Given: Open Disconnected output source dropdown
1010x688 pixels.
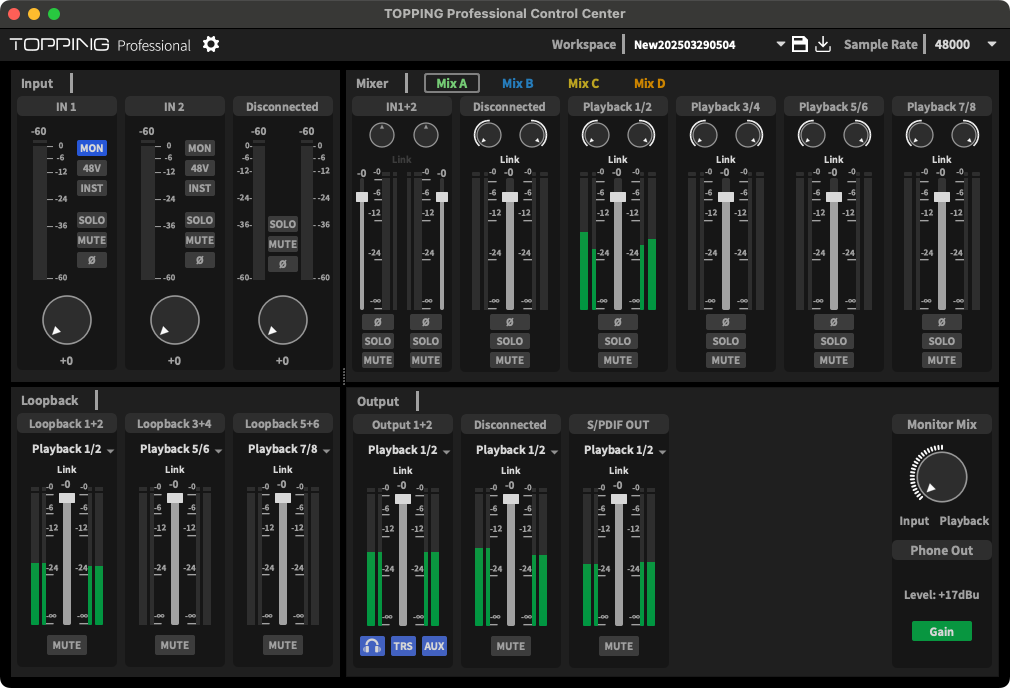Looking at the screenshot, I should point(555,452).
